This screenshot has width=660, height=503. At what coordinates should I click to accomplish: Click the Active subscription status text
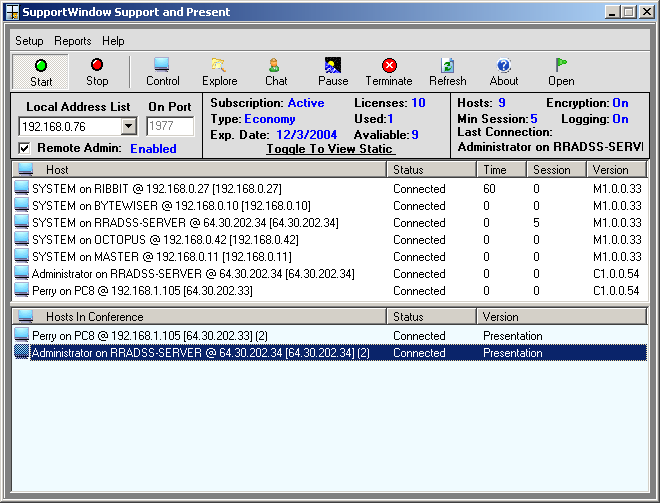306,103
